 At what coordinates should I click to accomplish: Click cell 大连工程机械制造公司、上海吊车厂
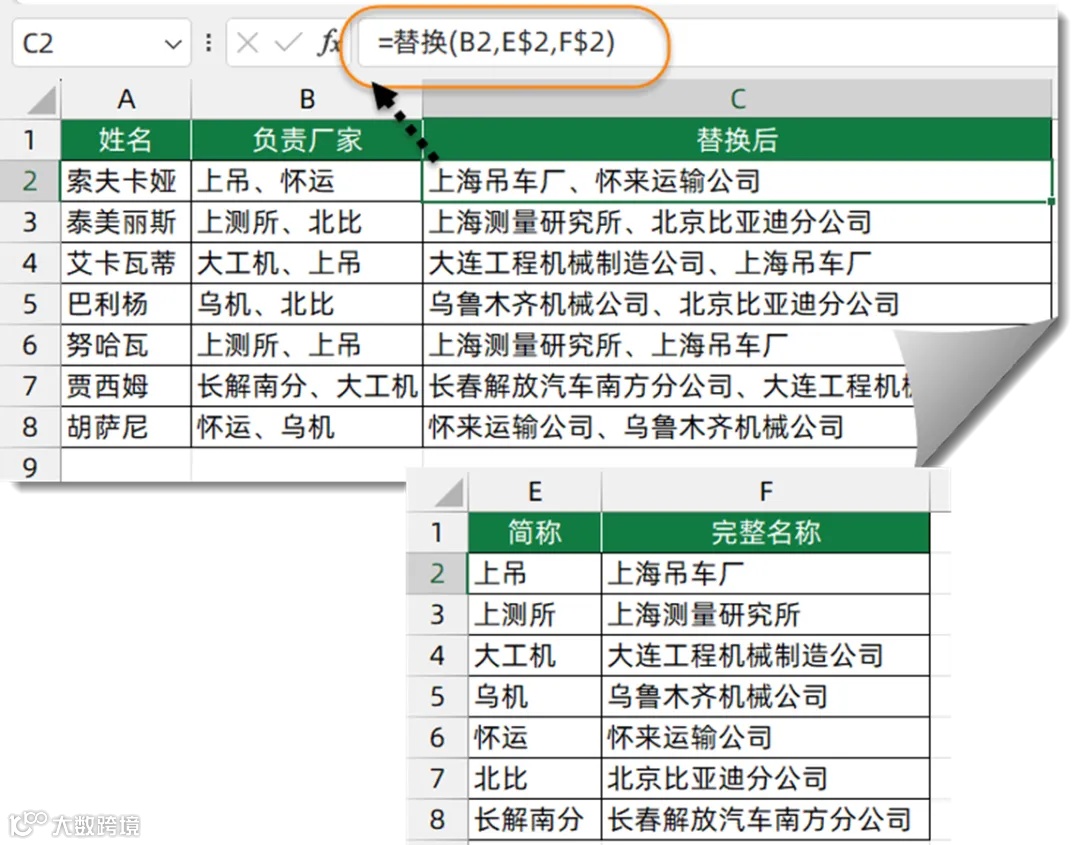[738, 263]
